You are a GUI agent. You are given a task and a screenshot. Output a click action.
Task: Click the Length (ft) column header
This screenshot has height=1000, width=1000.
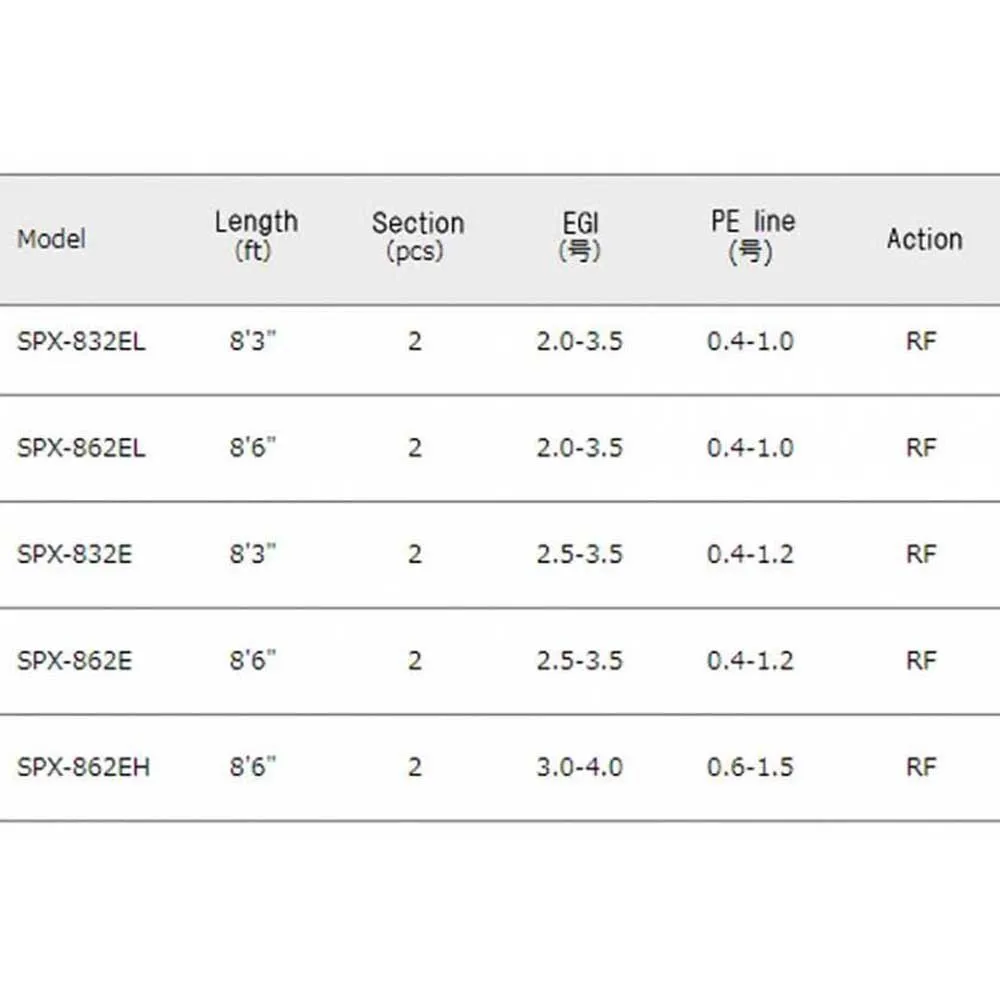(x=255, y=236)
